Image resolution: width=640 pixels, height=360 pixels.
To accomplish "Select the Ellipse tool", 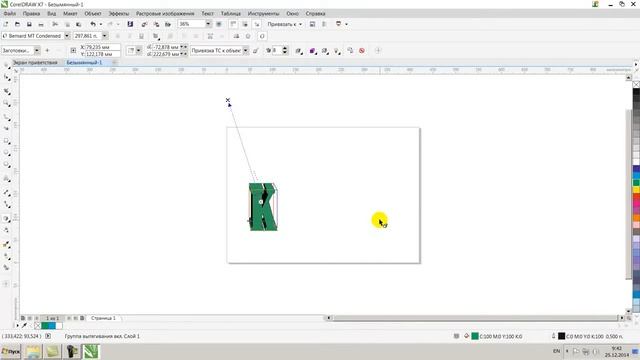I will [7, 153].
